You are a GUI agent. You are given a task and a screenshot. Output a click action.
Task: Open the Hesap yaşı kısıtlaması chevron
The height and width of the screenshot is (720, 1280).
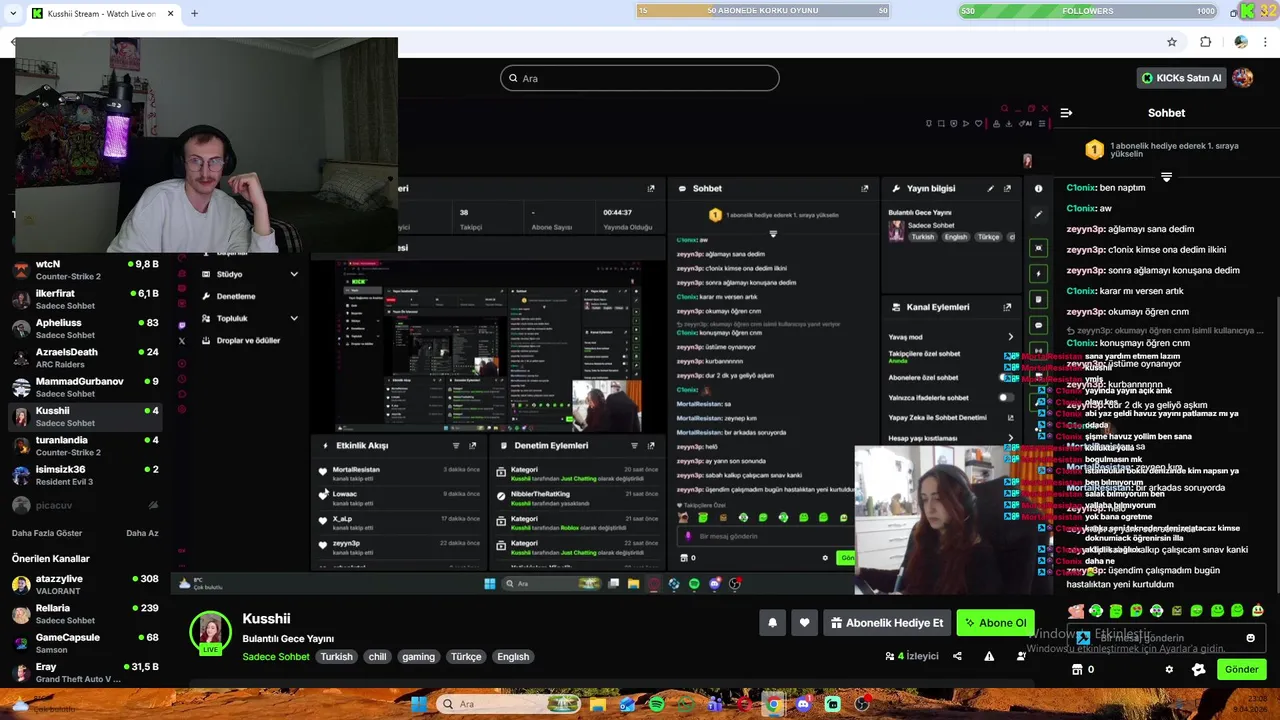click(1010, 438)
